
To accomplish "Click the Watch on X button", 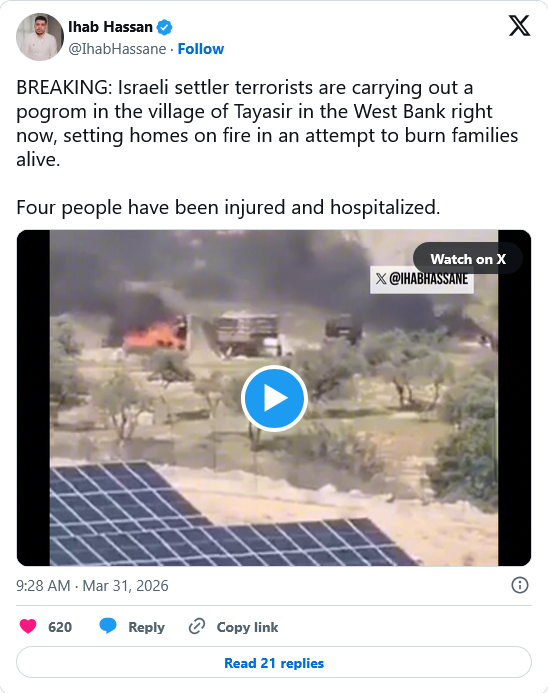I will click(x=468, y=259).
